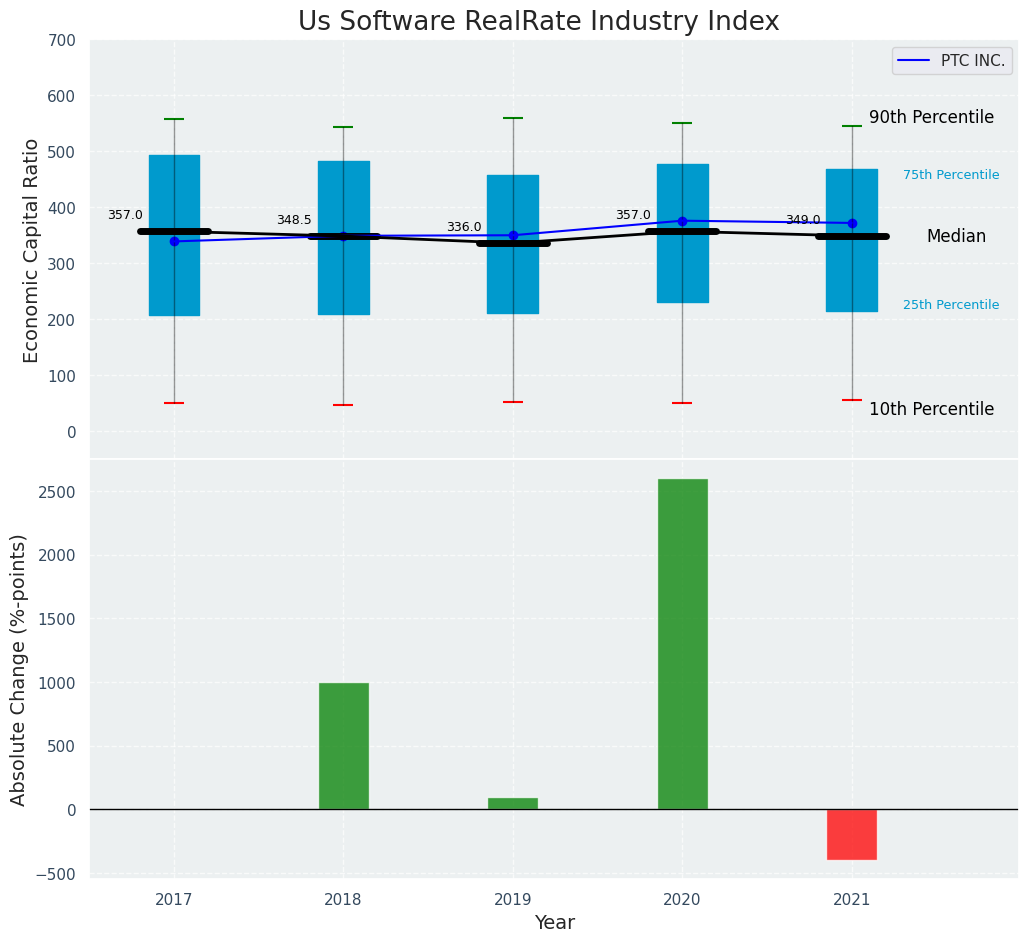Click the 700 tick on upper y-axis
Screen dimensions: 1029x942
[x=62, y=41]
